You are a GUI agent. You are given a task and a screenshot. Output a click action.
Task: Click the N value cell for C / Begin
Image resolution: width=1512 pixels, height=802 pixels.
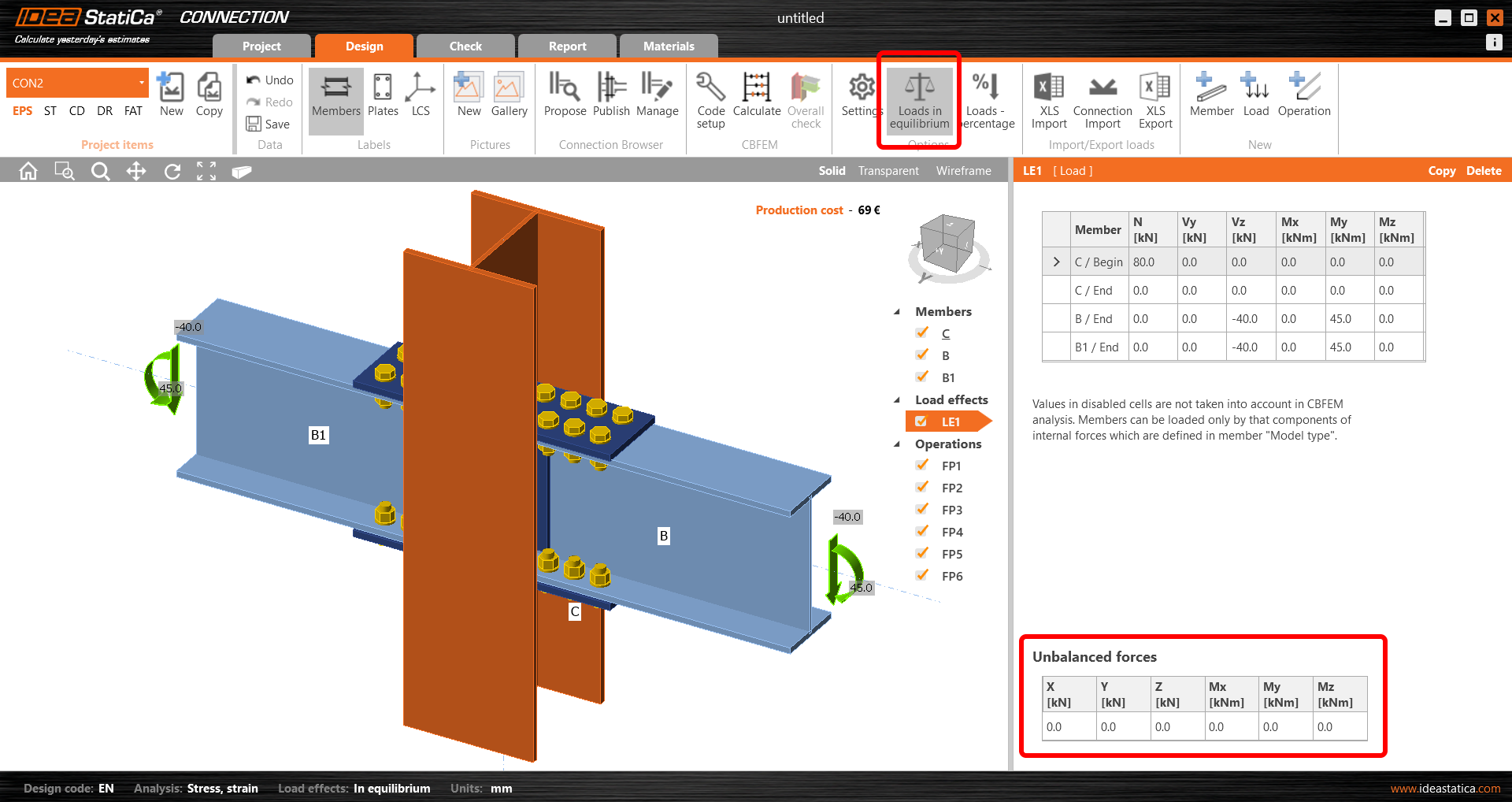[1152, 262]
